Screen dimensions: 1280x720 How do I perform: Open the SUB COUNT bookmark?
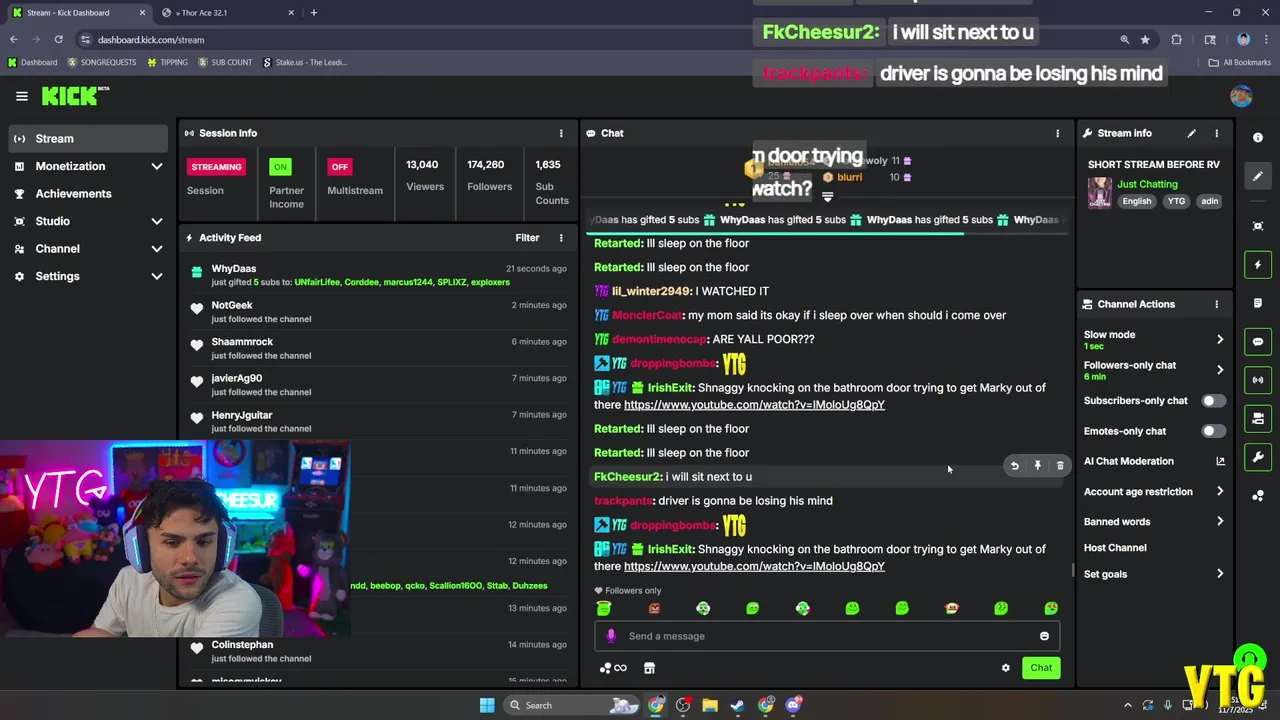[225, 62]
